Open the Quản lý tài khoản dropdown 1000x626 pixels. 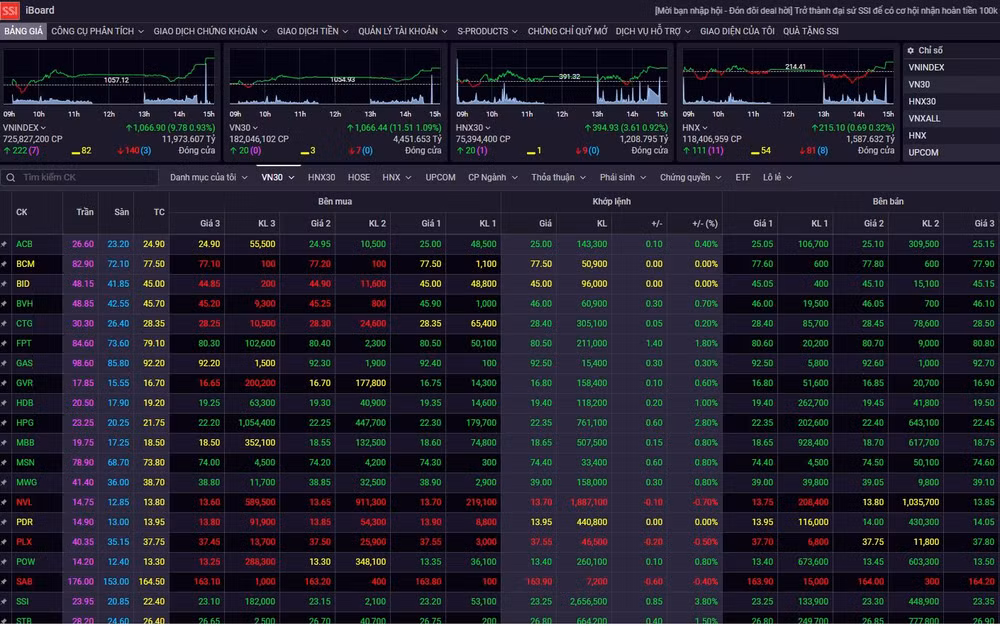click(402, 31)
